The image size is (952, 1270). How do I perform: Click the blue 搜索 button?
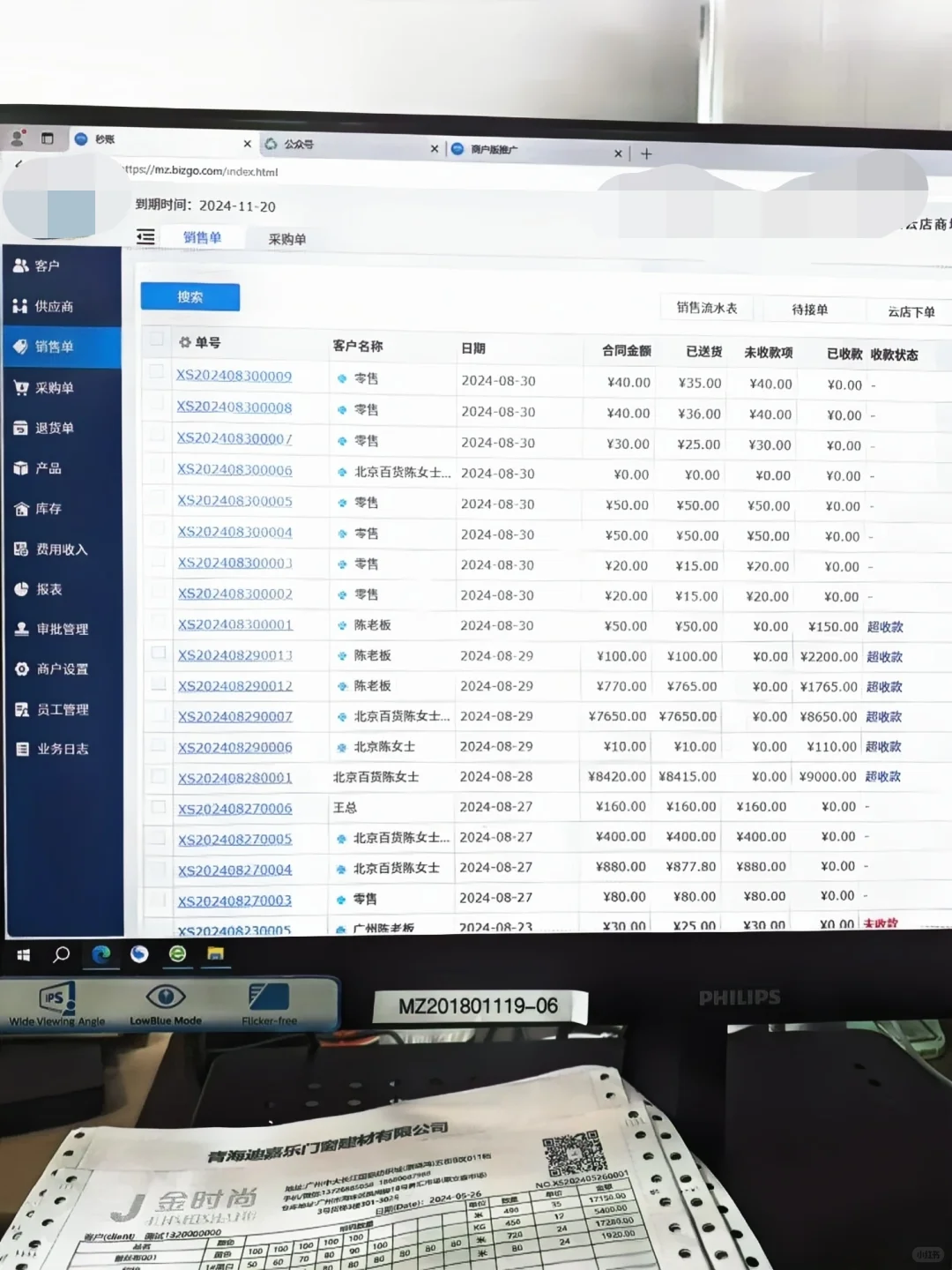[x=190, y=297]
